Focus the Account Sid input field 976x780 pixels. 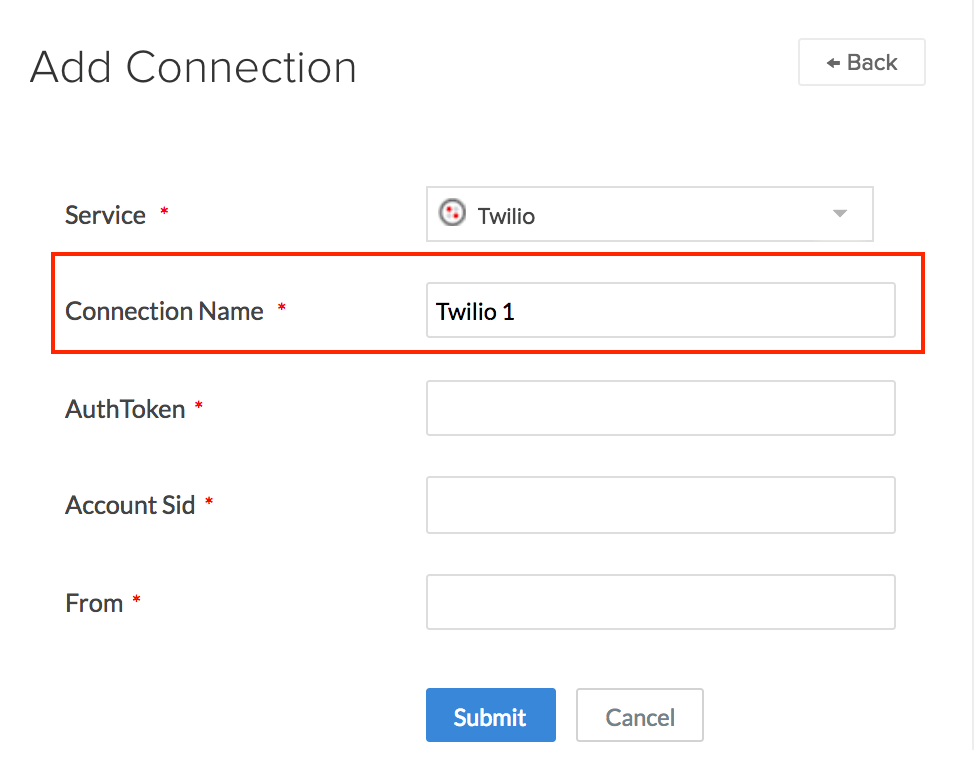[x=660, y=504]
